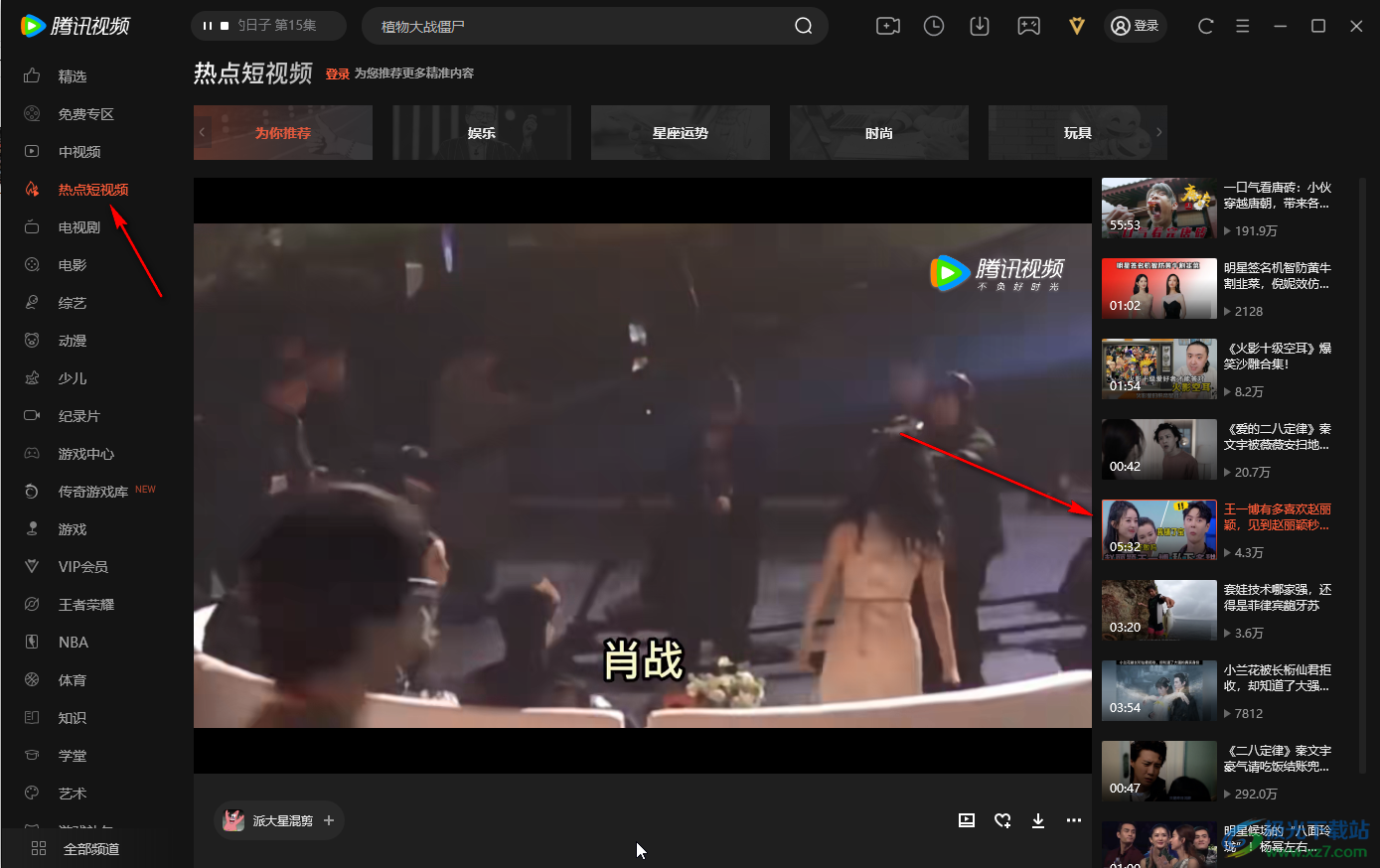
Task: Open 电视剧 in the sidebar
Action: [79, 227]
